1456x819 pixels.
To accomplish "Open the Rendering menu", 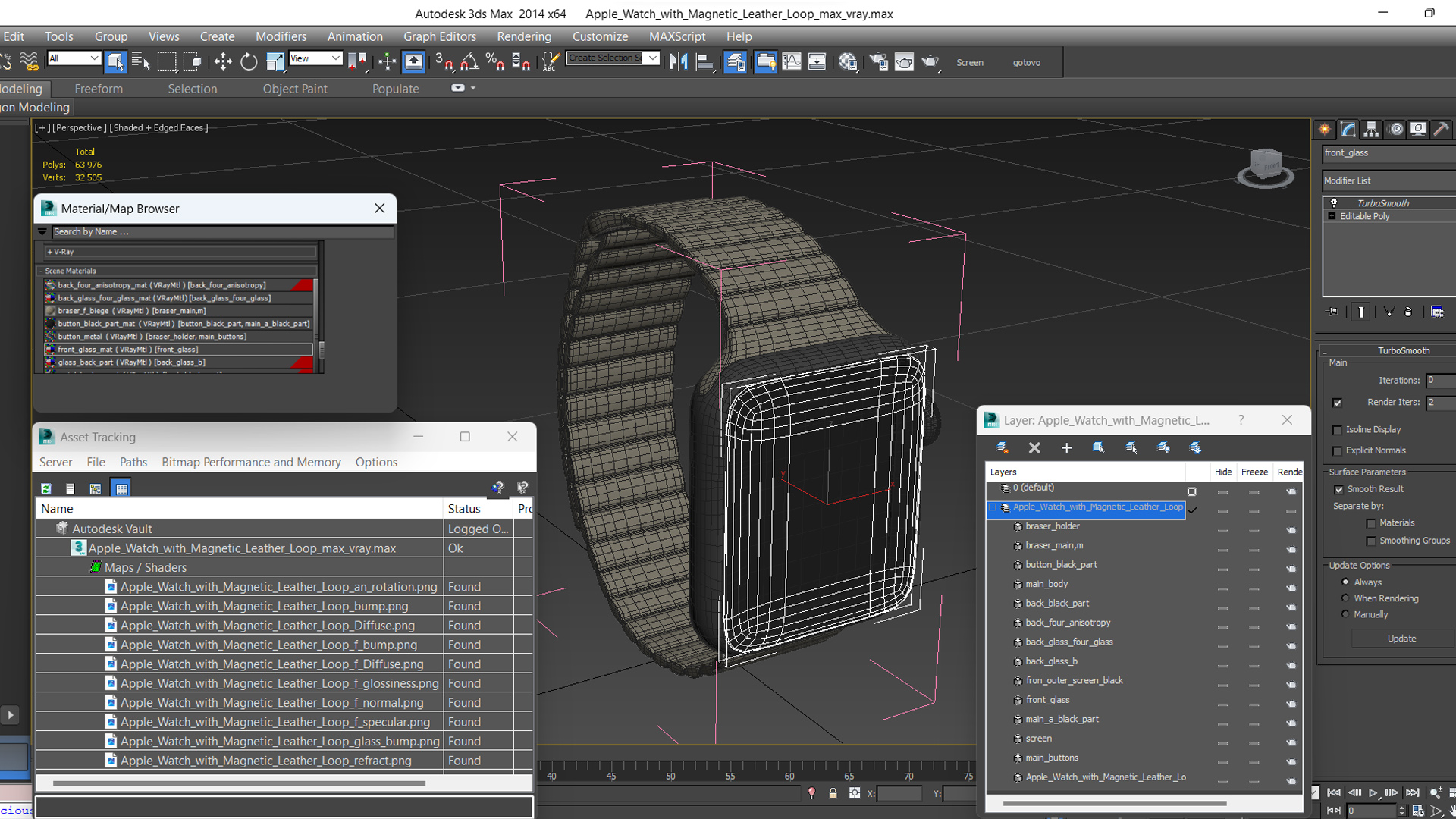I will (x=524, y=36).
